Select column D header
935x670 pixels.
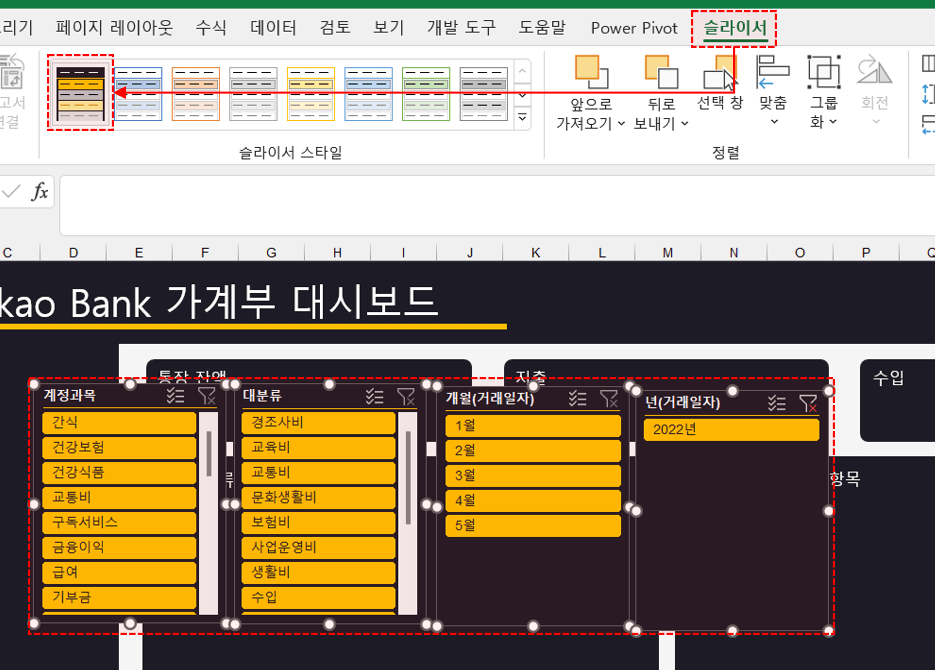coord(73,253)
